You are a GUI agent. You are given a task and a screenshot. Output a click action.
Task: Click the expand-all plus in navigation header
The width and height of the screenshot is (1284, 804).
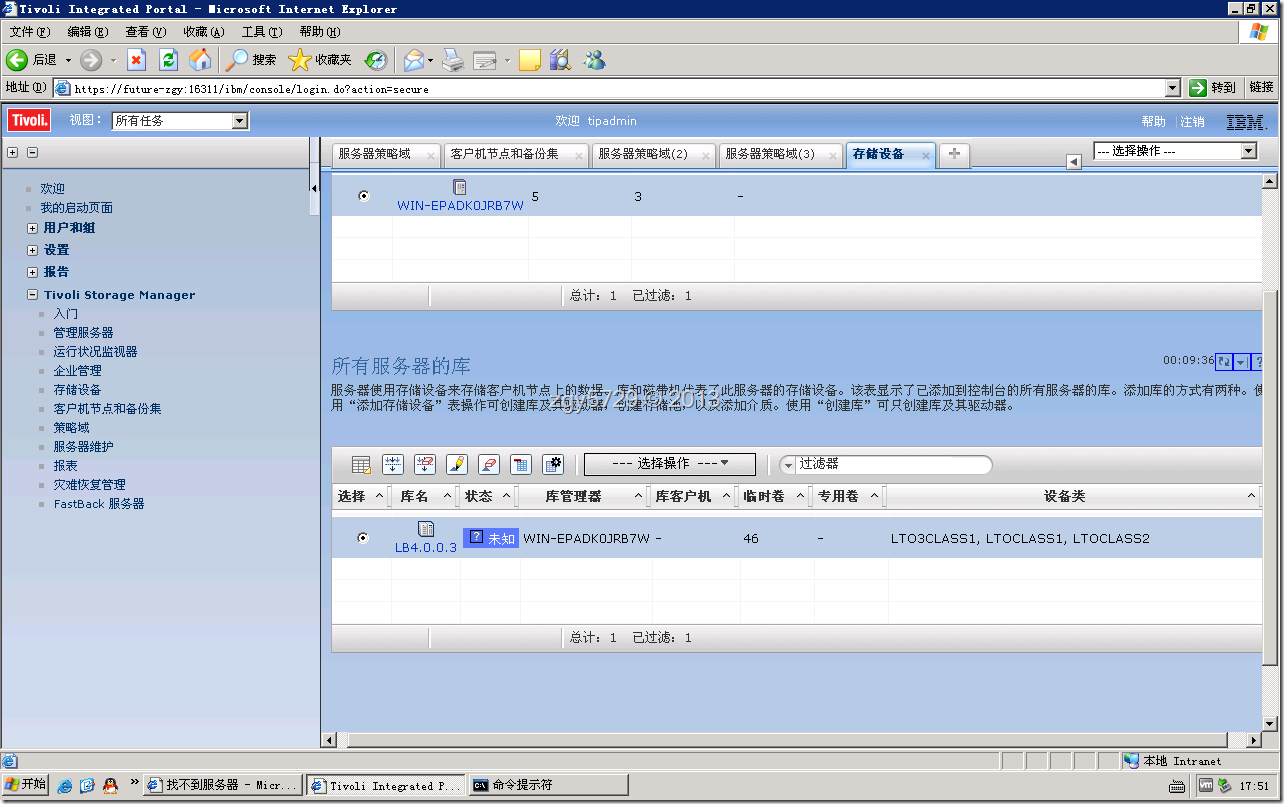13,153
